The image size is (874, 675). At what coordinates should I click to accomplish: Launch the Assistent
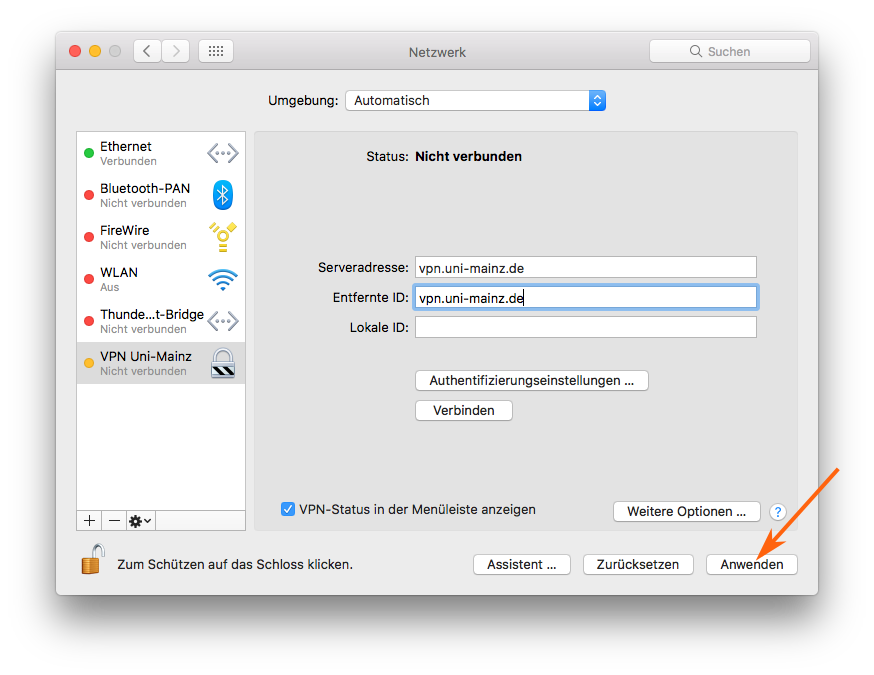[x=522, y=565]
